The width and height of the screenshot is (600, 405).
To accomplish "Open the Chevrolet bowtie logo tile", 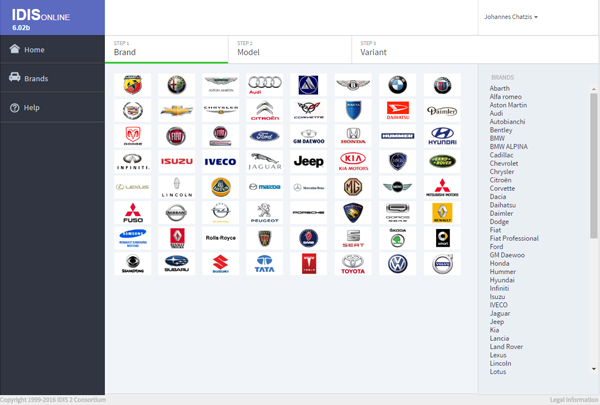I will [176, 110].
